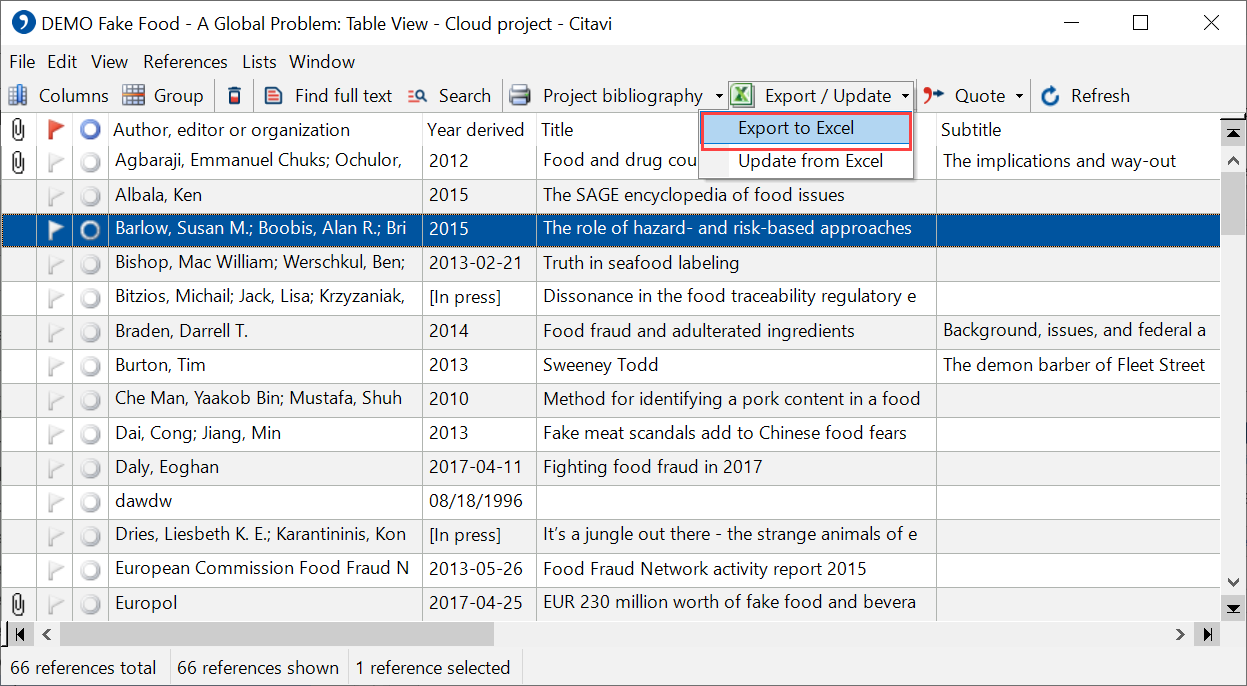The image size is (1247, 686).
Task: Expand the Project bibliography dropdown arrow
Action: click(719, 97)
